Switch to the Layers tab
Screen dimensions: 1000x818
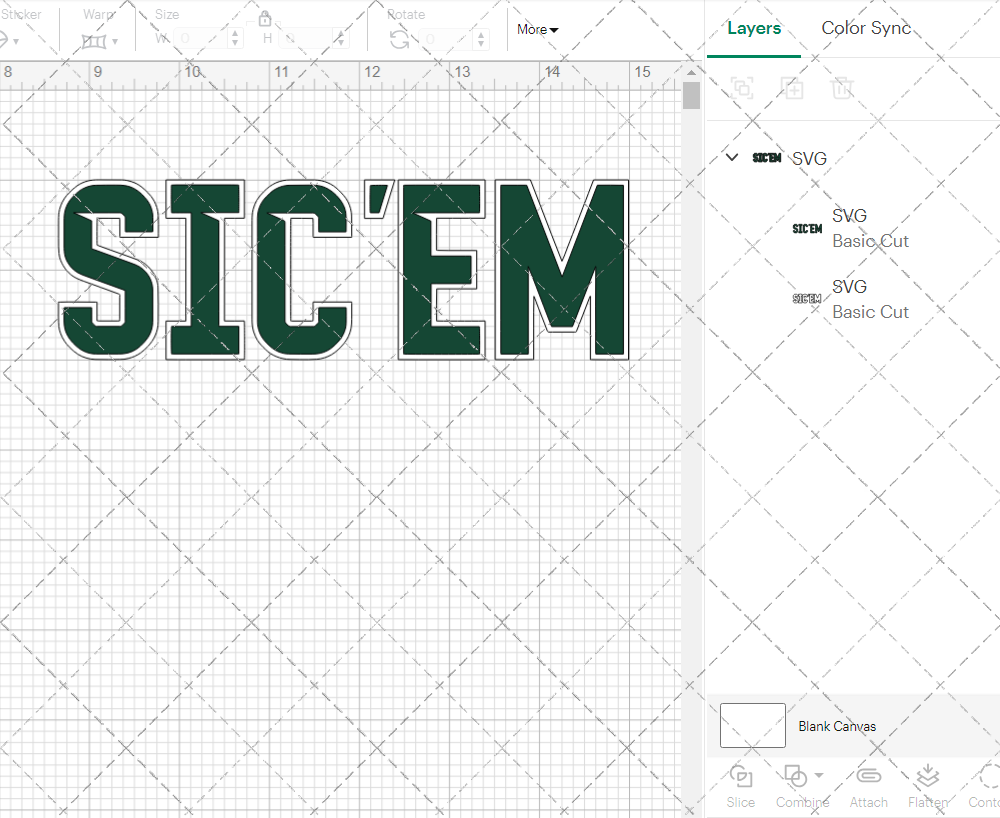[754, 29]
